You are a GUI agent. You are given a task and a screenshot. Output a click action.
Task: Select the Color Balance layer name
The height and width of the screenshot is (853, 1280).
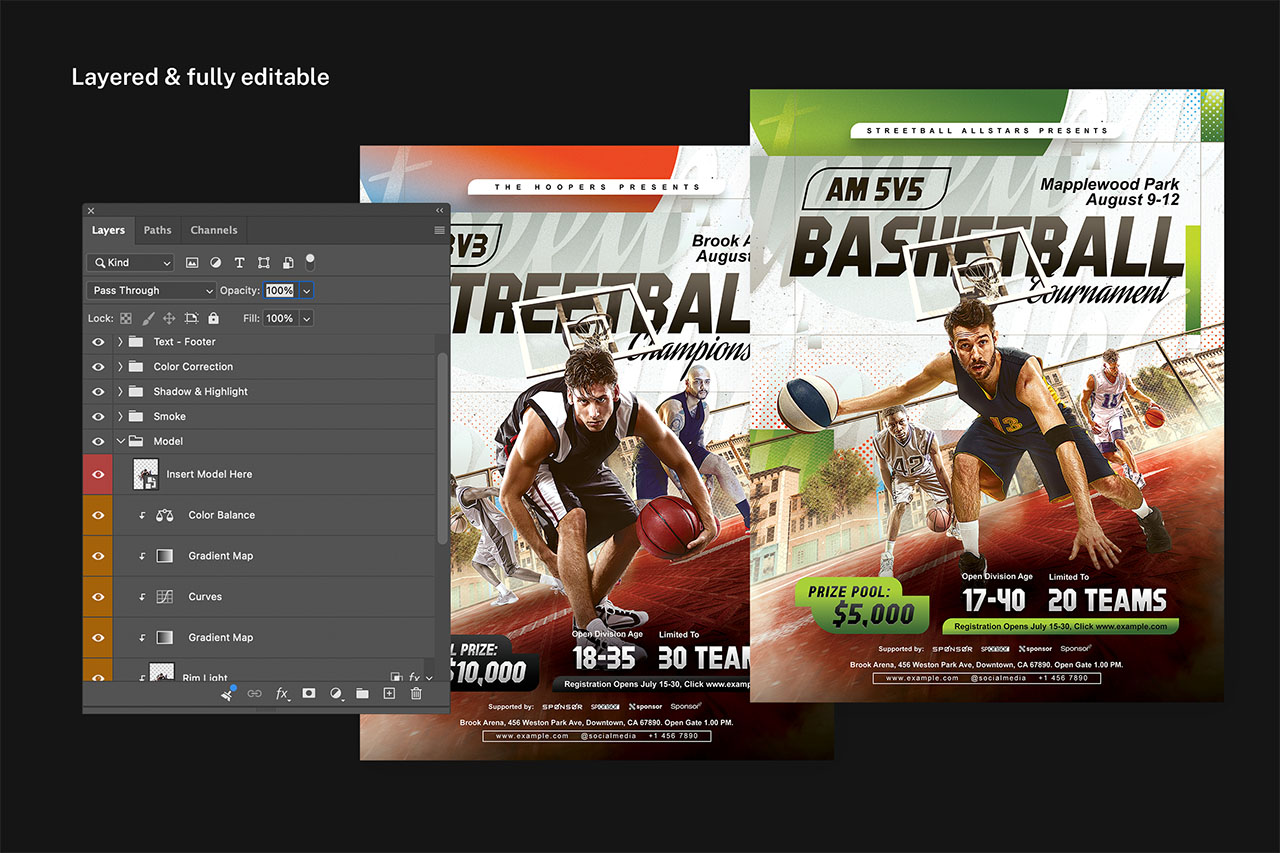click(x=222, y=515)
